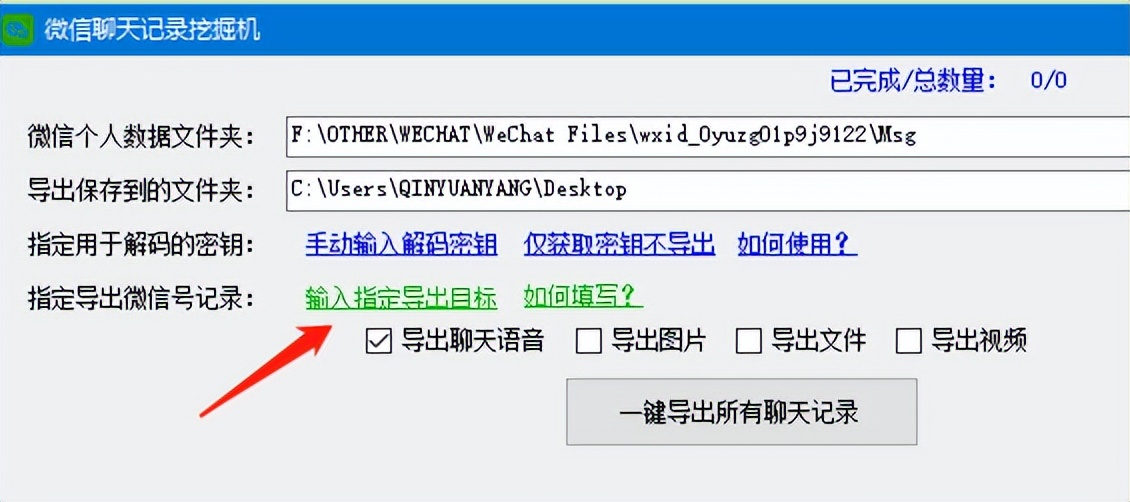Open the 手动输入解码密钥 link
The height and width of the screenshot is (502, 1130).
(401, 245)
